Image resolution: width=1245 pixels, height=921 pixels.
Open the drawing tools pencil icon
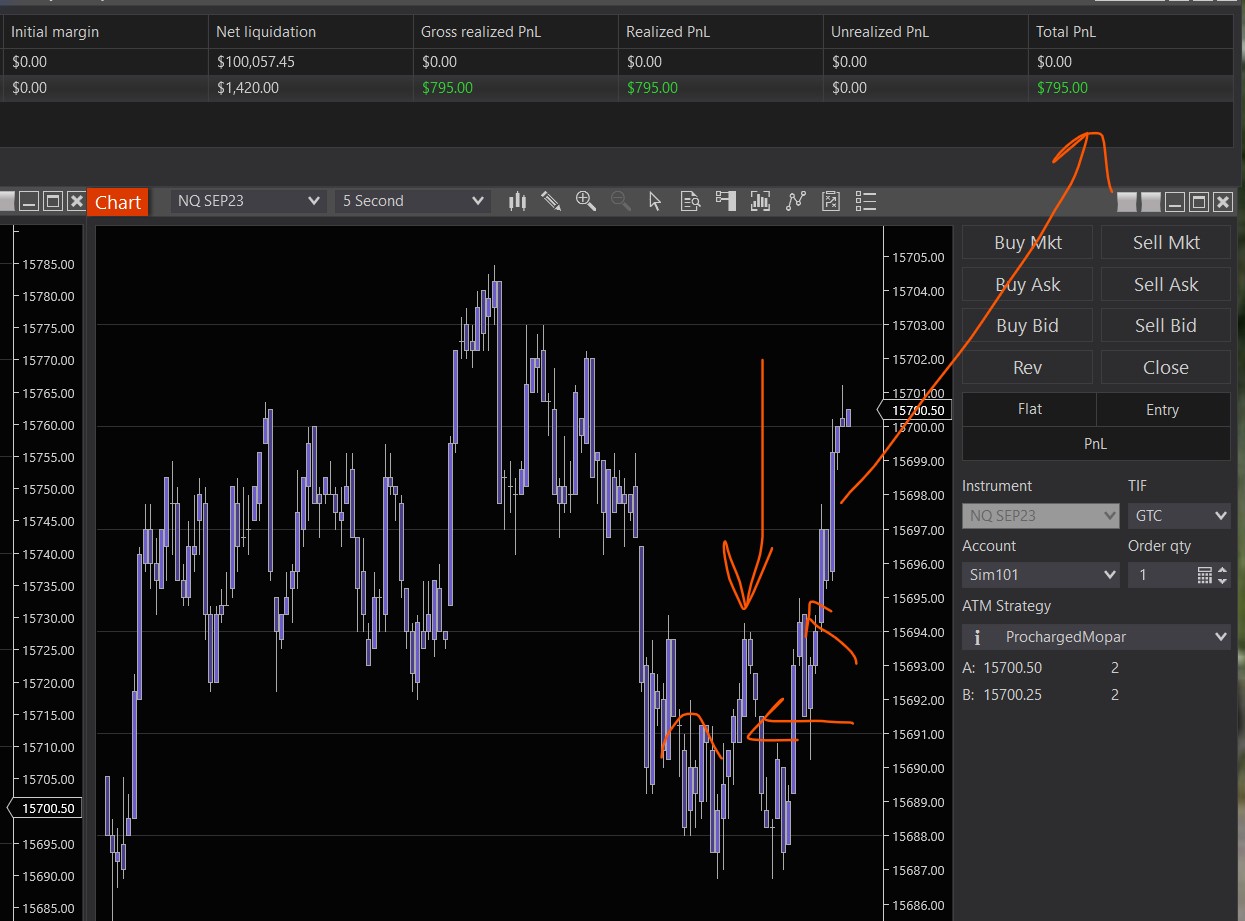point(551,201)
